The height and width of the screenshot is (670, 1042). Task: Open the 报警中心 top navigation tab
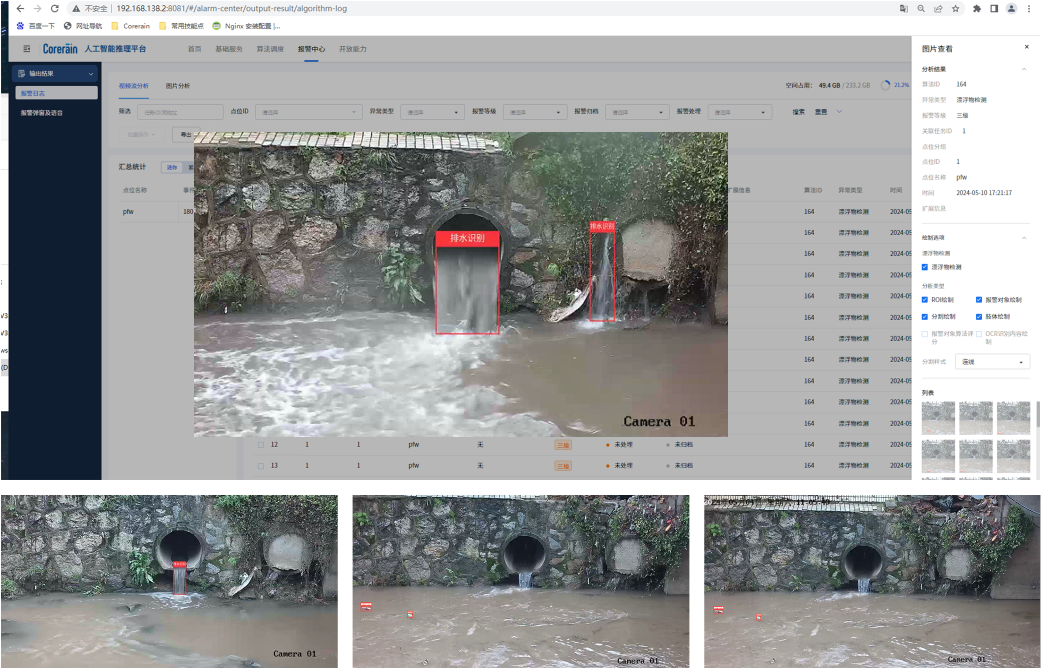pyautogui.click(x=311, y=48)
